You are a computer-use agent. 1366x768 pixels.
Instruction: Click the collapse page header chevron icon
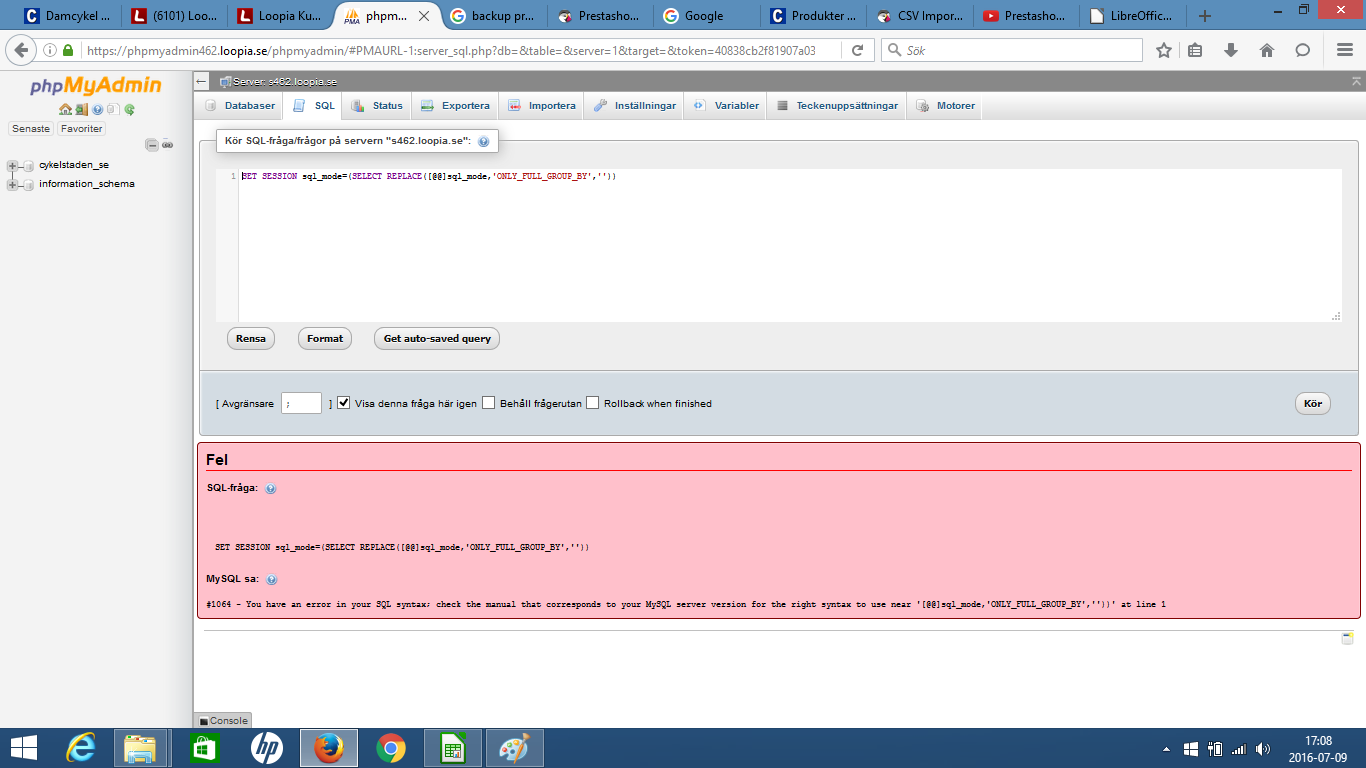click(x=1356, y=81)
